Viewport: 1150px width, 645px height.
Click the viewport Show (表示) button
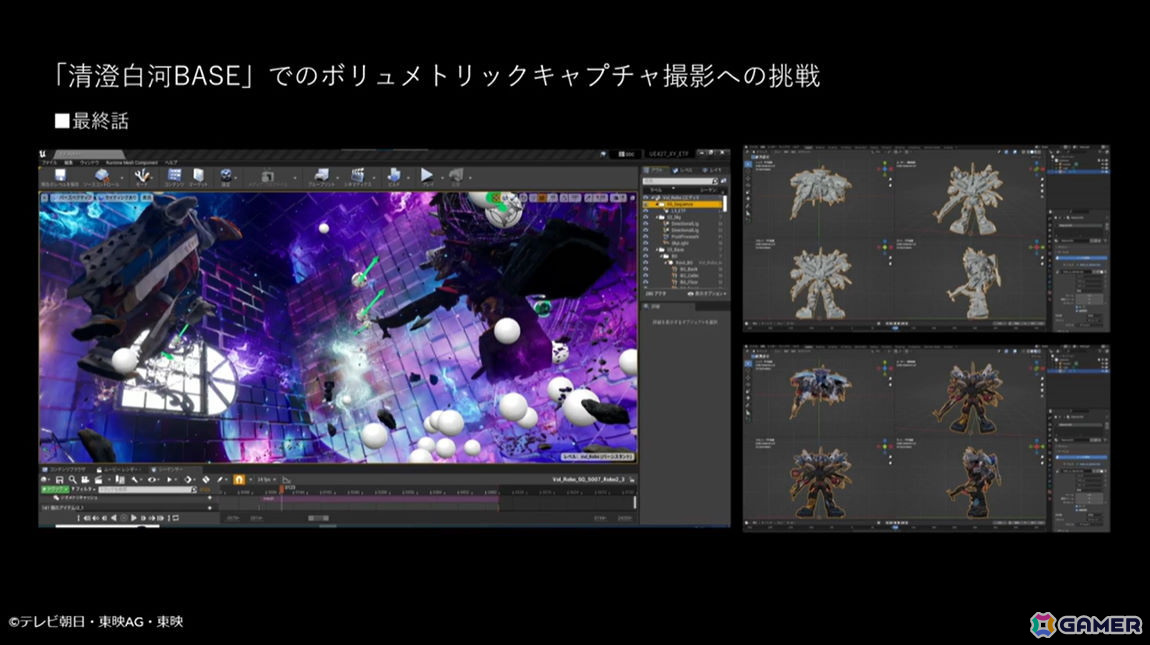coord(147,198)
